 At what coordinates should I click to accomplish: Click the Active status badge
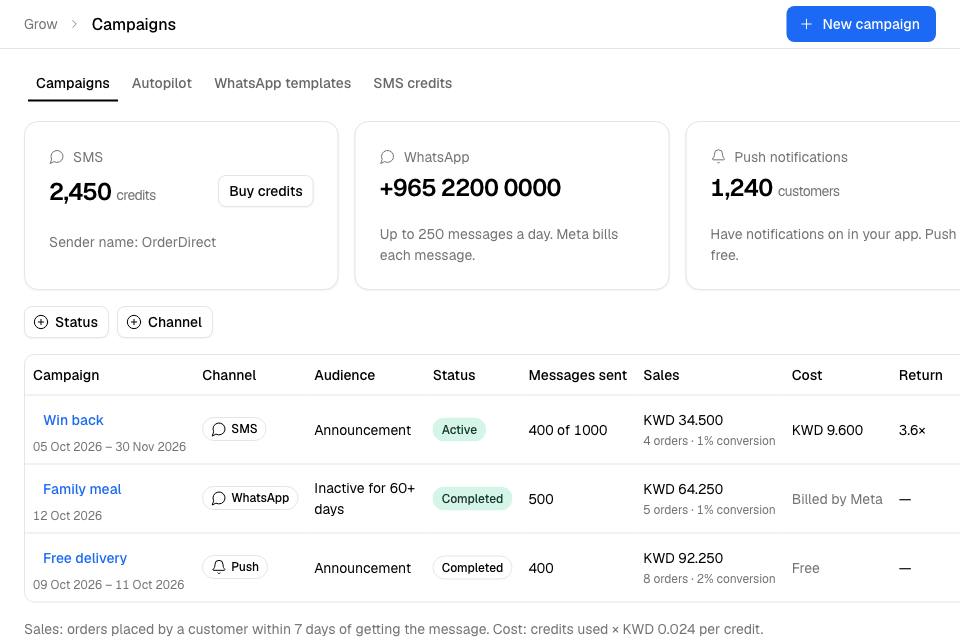[459, 430]
